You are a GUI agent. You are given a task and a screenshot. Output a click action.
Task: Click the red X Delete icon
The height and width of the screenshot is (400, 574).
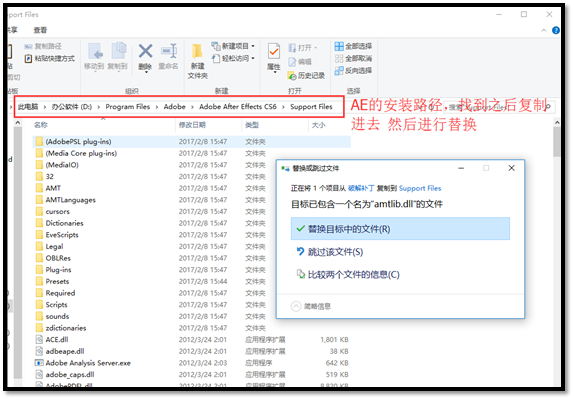pos(145,51)
